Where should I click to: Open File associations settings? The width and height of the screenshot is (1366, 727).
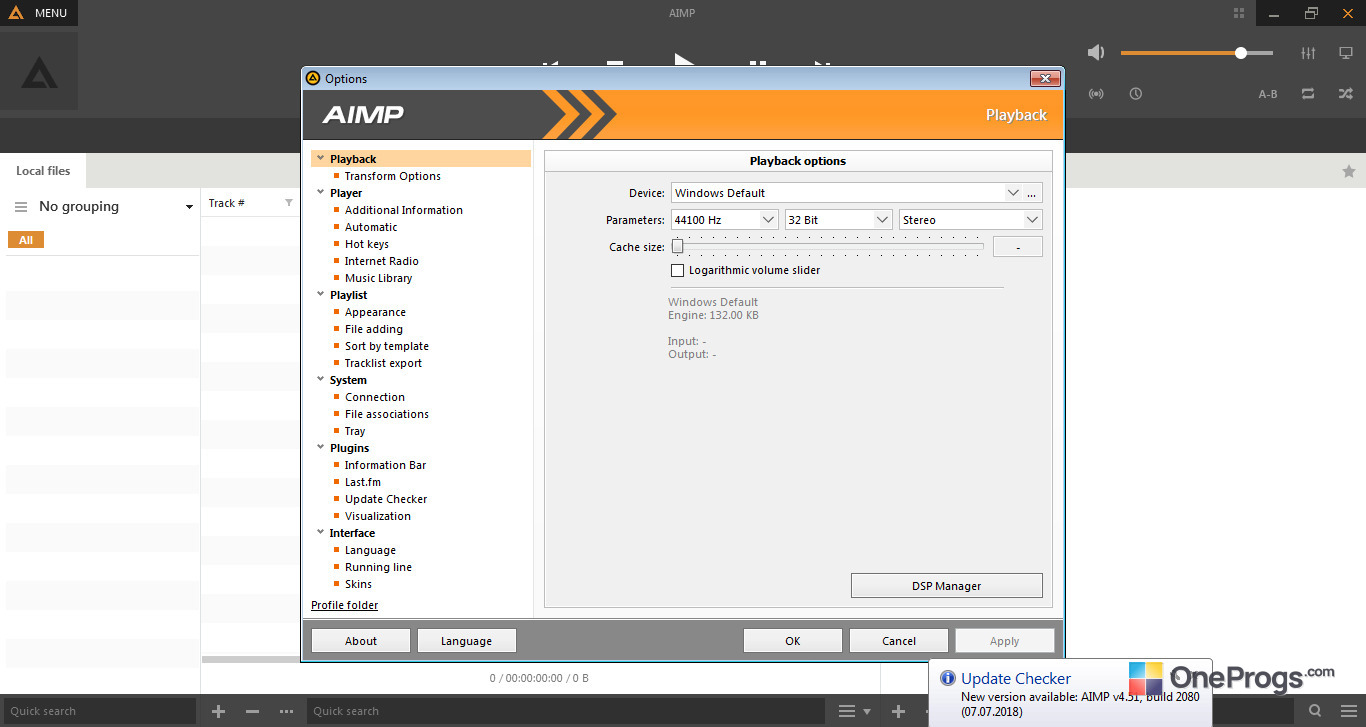[387, 414]
